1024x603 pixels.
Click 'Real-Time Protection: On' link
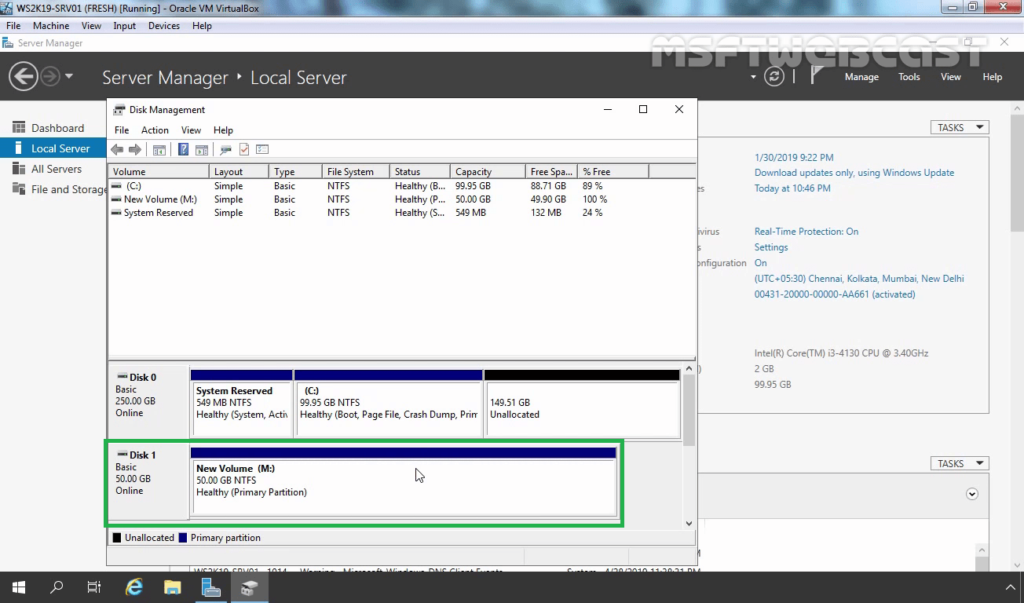click(x=806, y=231)
